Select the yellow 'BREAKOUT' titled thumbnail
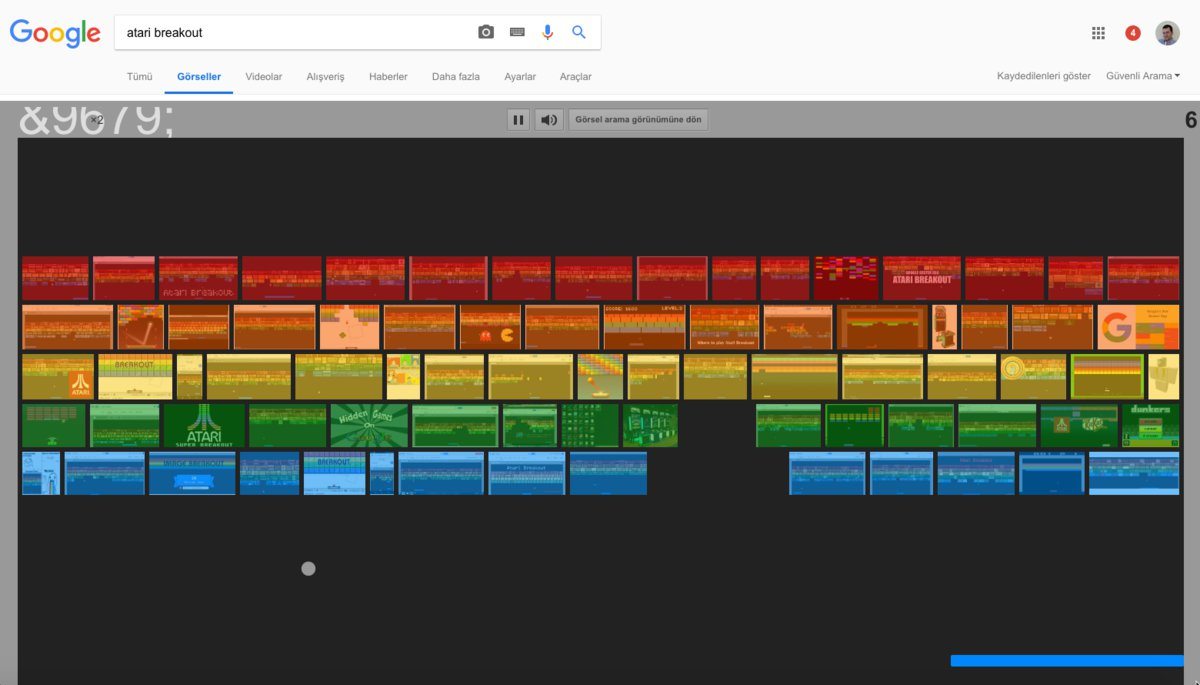The image size is (1200, 685). pyautogui.click(x=135, y=376)
